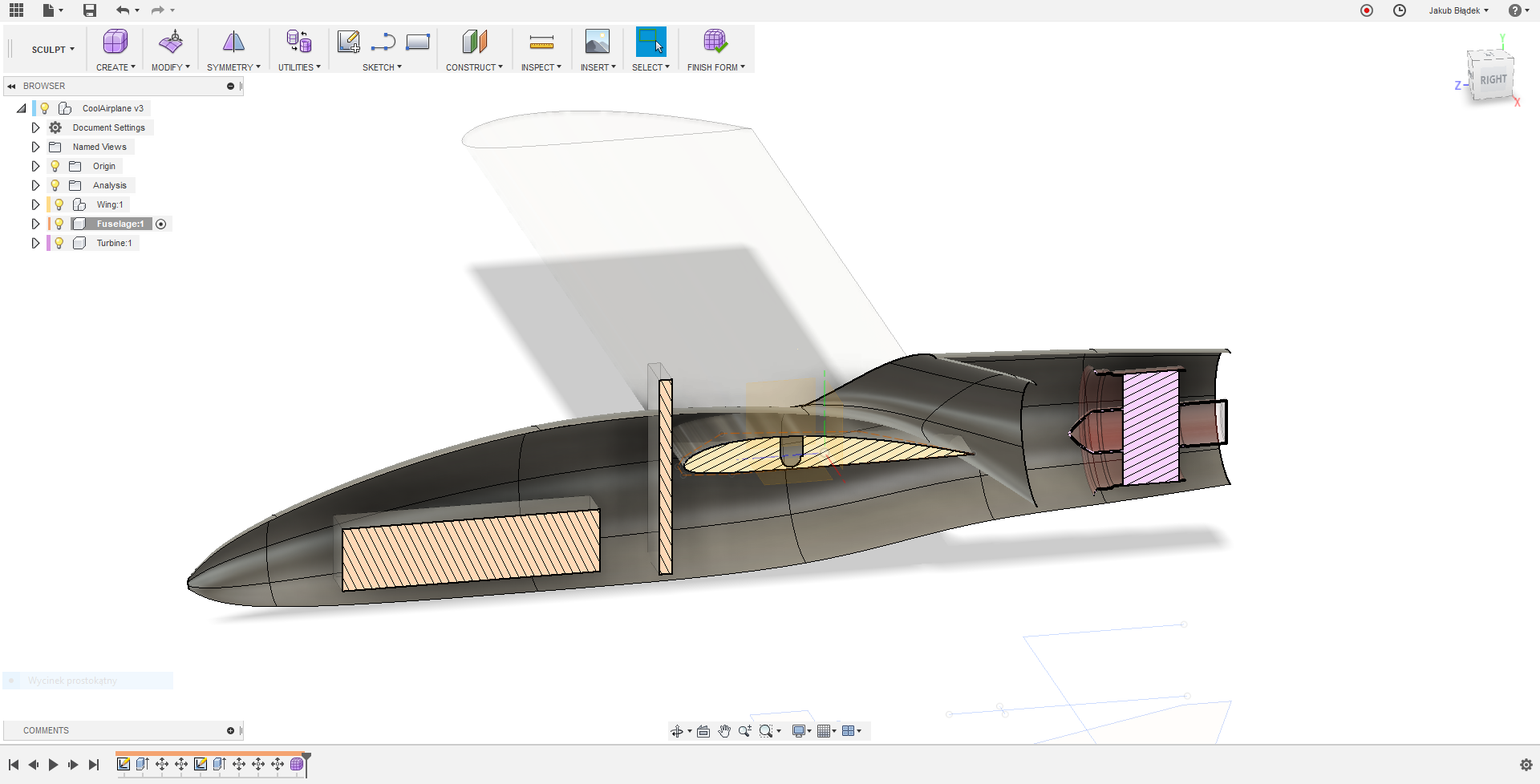Click the Construct plane icon
The height and width of the screenshot is (784, 1540).
tap(474, 42)
